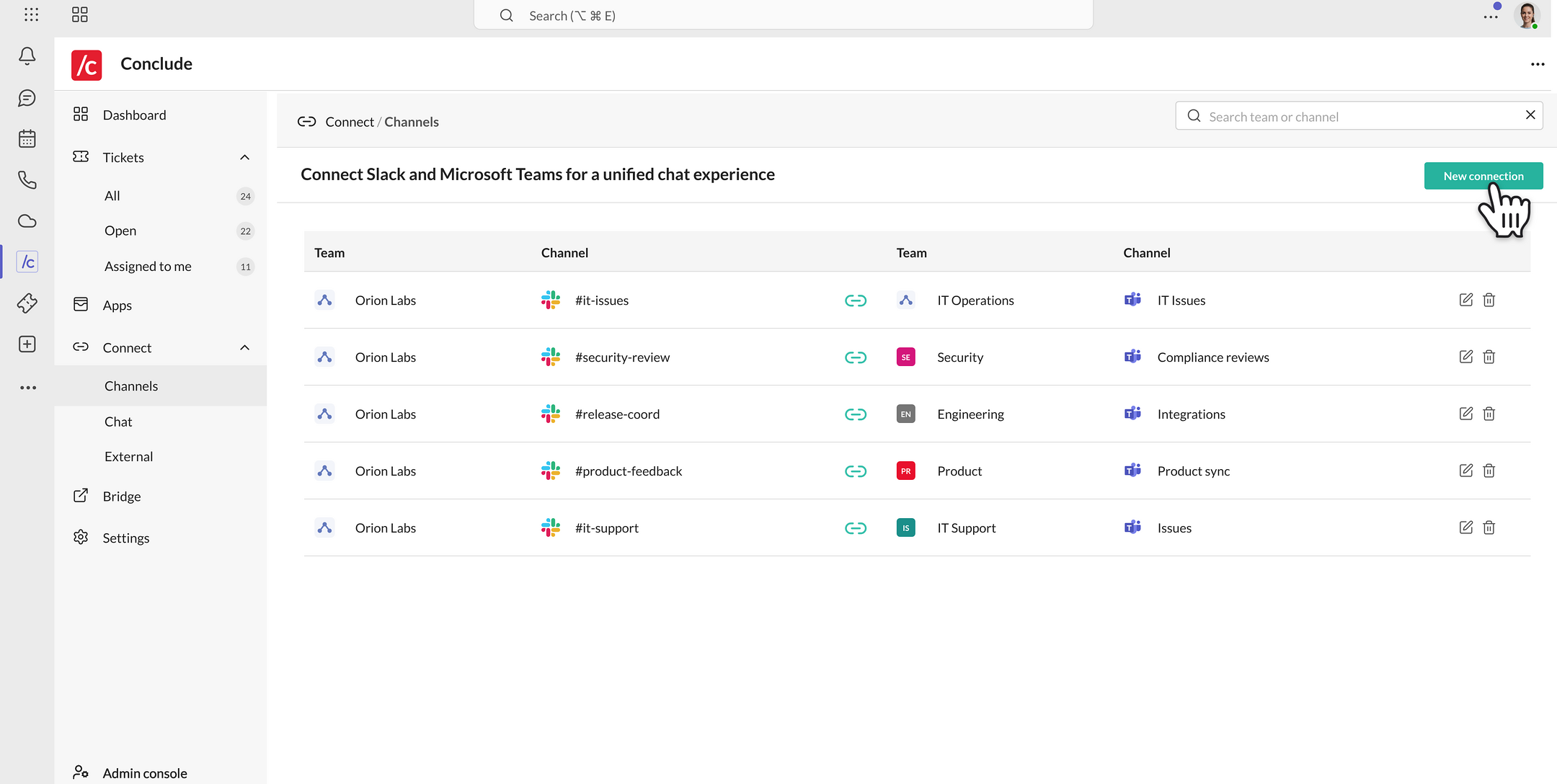Click the SE badge for Security team
Viewport: 1557px width, 784px height.
click(906, 357)
